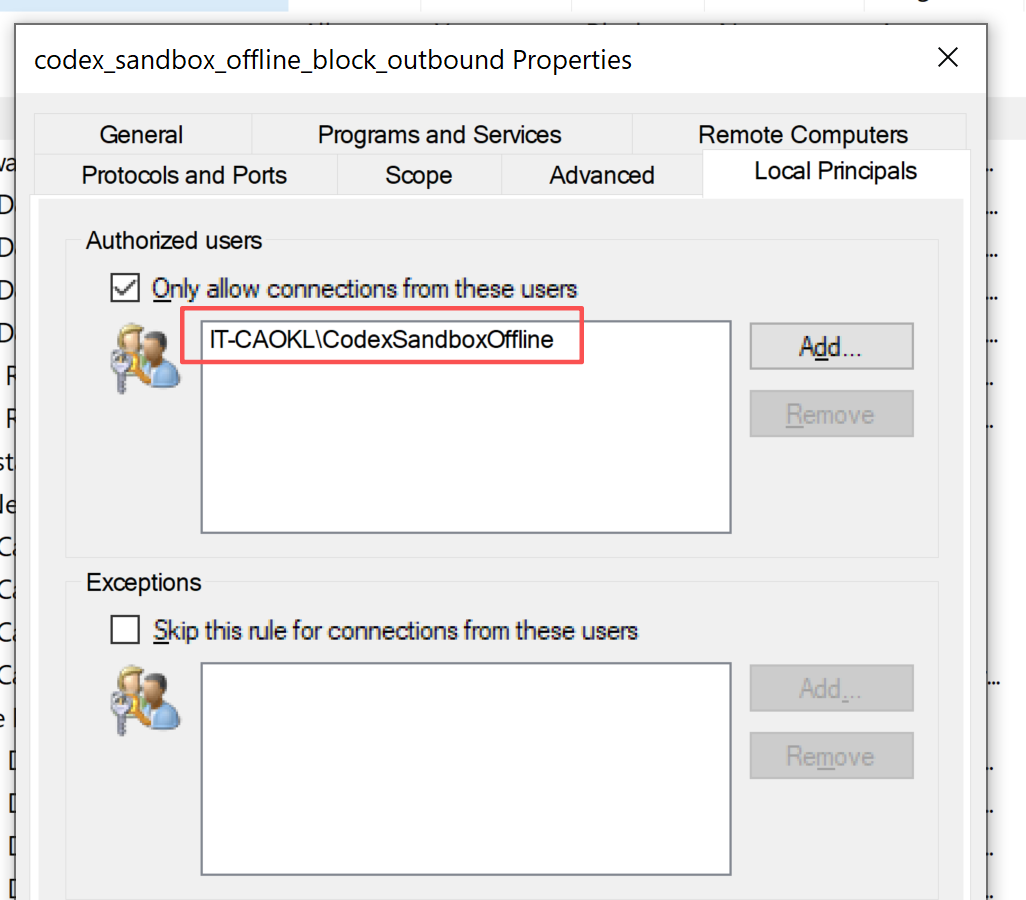The height and width of the screenshot is (900, 1026).
Task: Click the dialog title bar text
Action: point(333,60)
